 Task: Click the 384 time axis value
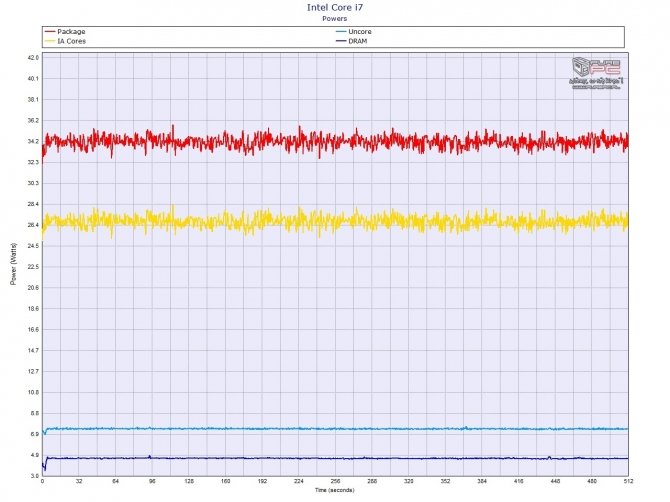[x=482, y=481]
